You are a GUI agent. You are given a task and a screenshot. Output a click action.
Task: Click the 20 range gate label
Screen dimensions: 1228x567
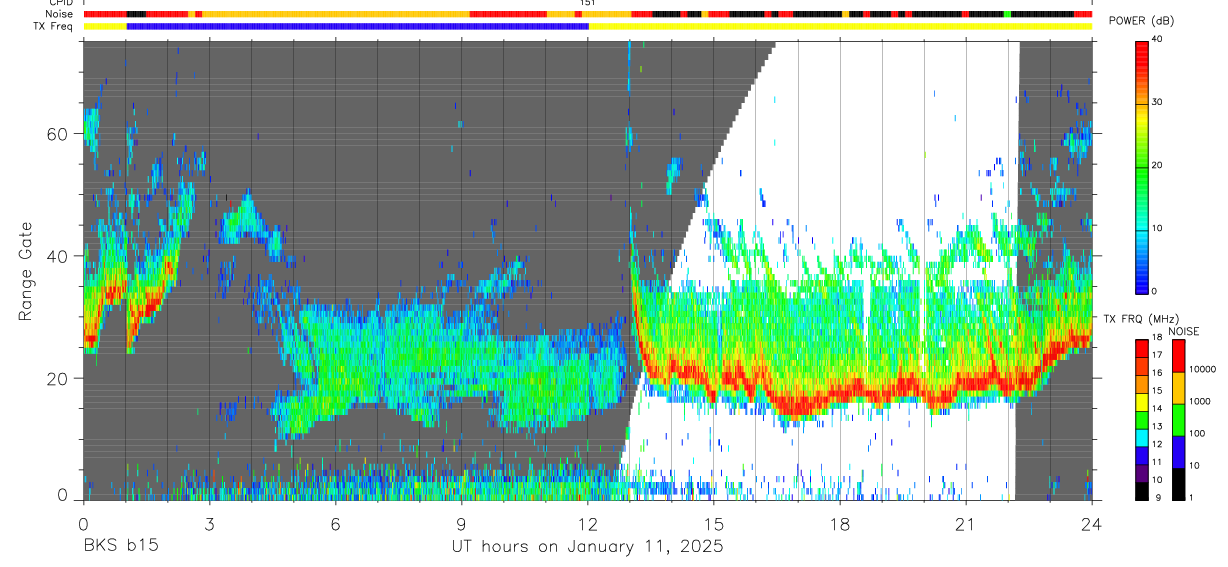[x=57, y=379]
